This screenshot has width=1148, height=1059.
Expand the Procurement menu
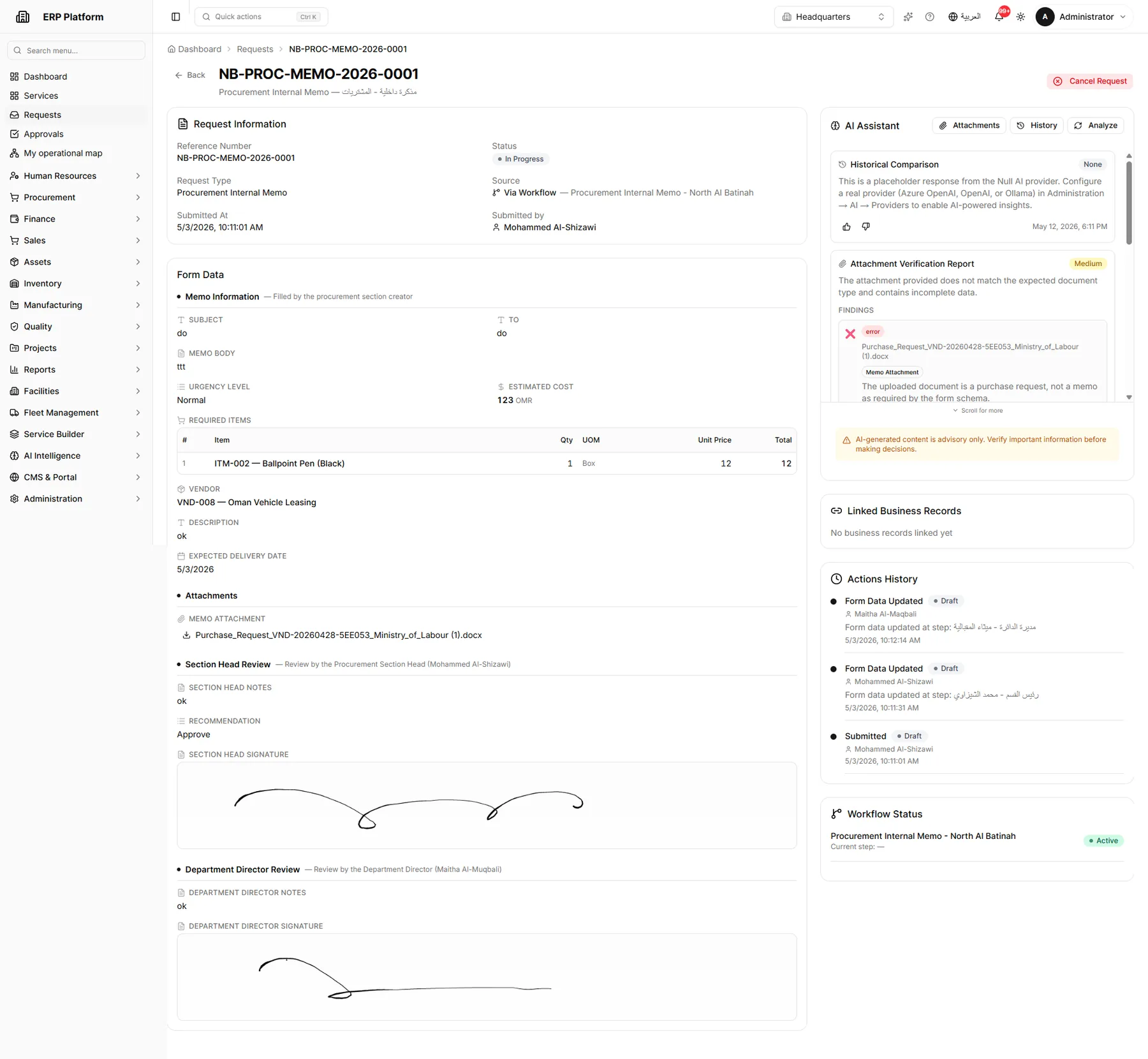click(76, 198)
